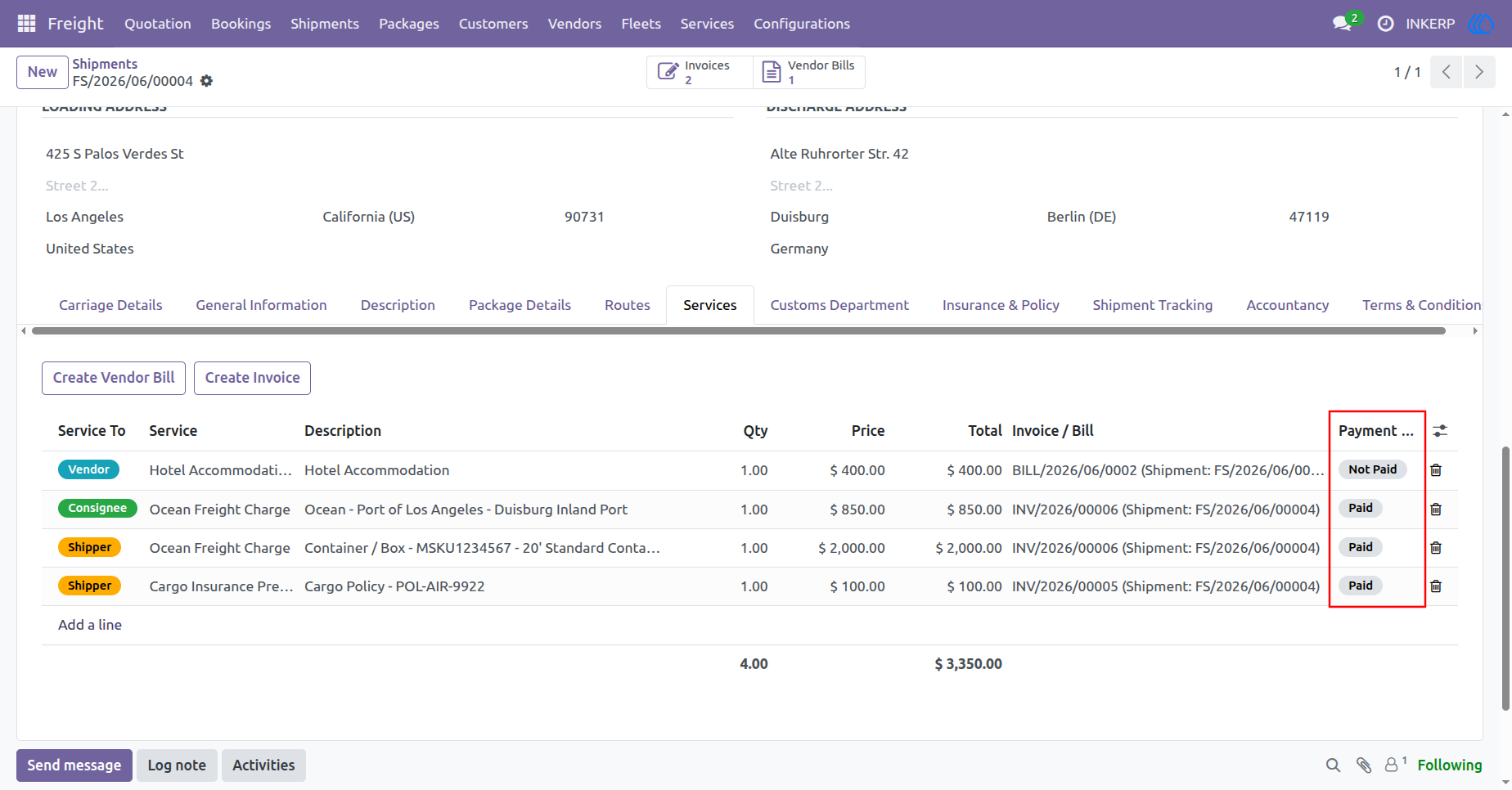Open the activities clock icon

1385,24
